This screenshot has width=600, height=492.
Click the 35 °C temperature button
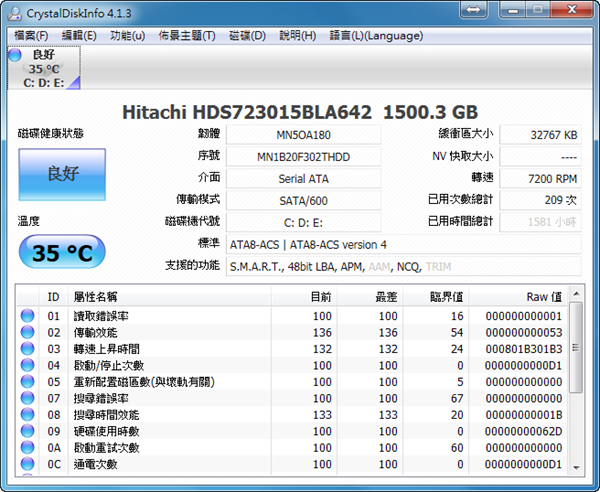click(x=61, y=253)
